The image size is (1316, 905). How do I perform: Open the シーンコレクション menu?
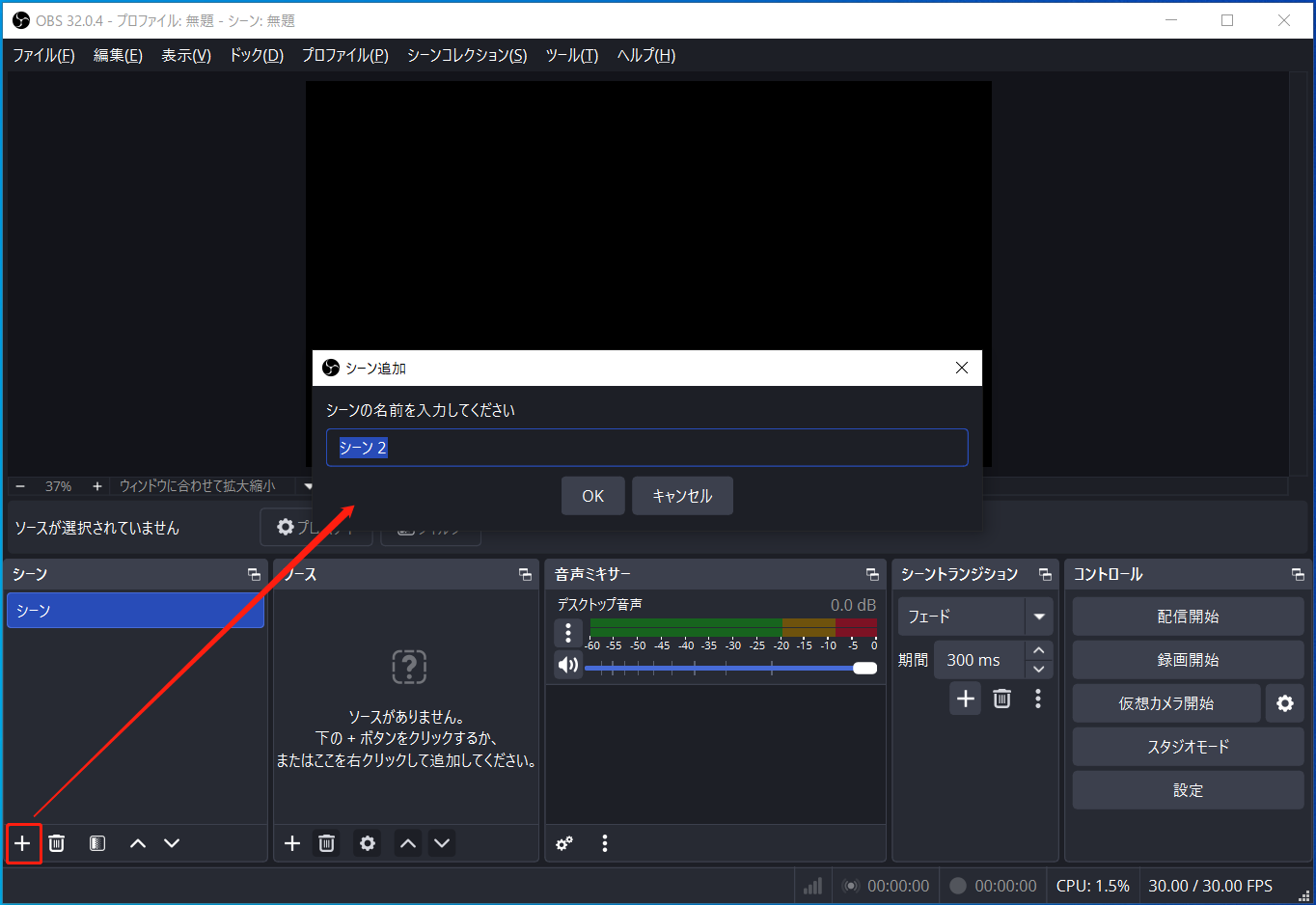tap(466, 55)
